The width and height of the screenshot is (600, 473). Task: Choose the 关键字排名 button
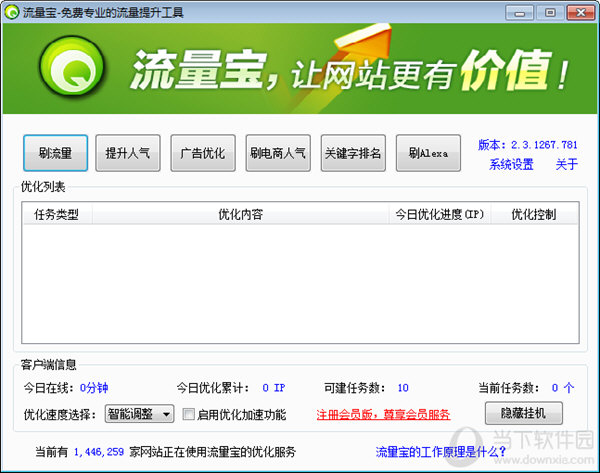pyautogui.click(x=353, y=153)
